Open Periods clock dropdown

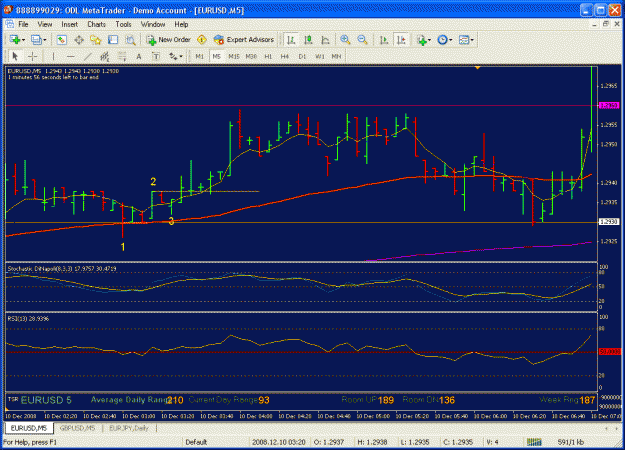pyautogui.click(x=444, y=40)
